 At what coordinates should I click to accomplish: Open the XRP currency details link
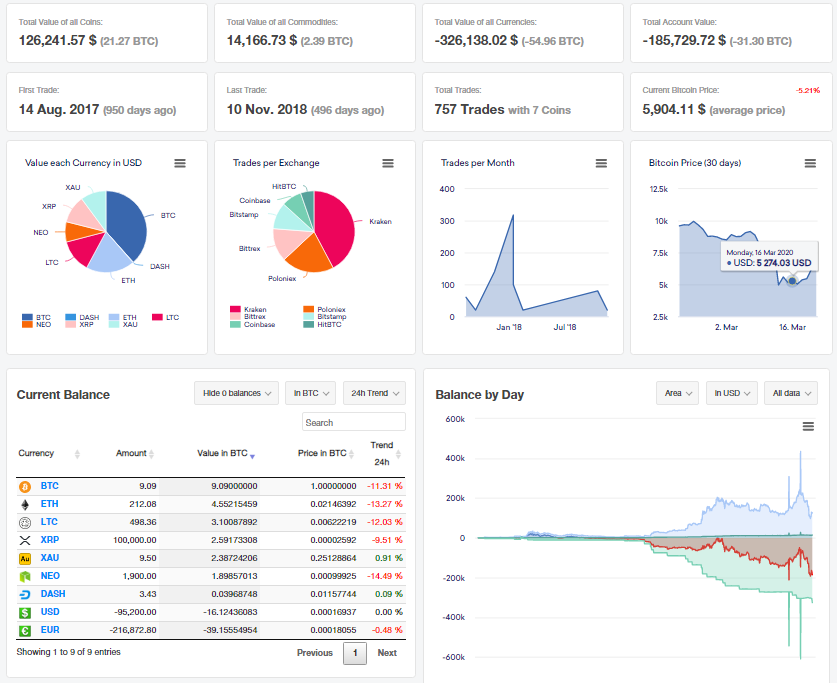click(x=50, y=540)
